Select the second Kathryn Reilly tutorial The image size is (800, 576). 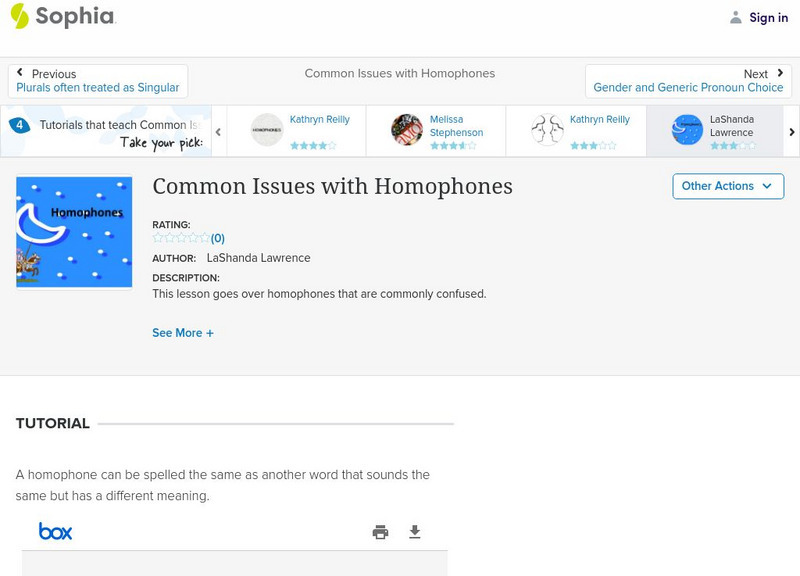575,130
